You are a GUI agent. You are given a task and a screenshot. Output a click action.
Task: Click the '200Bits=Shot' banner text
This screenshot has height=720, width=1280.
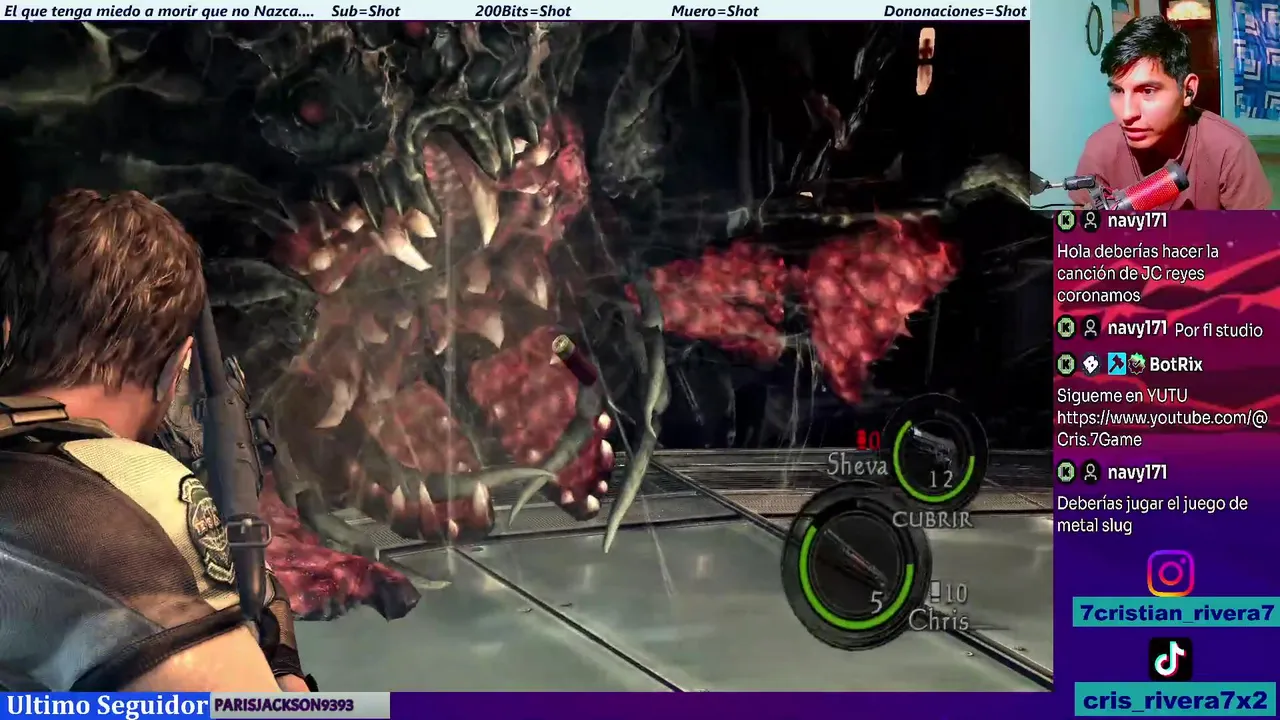click(x=522, y=11)
